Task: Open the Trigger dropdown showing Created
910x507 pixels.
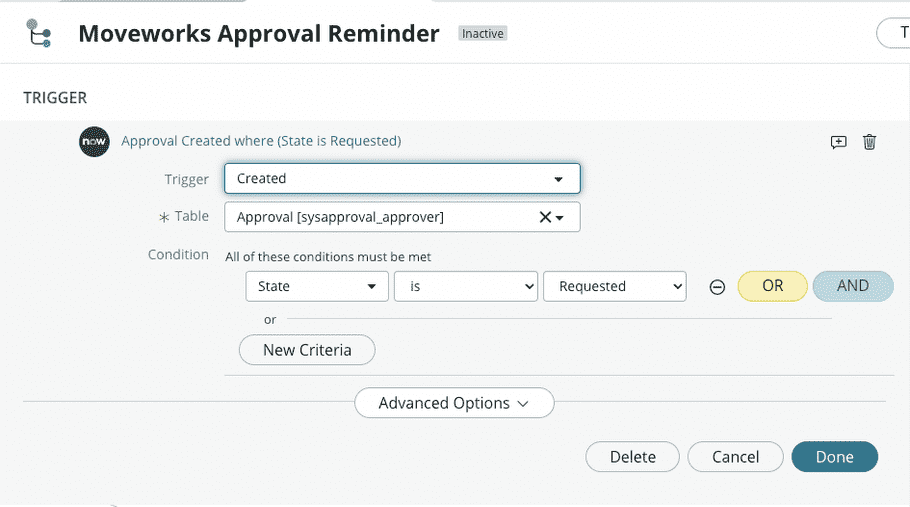Action: (402, 178)
